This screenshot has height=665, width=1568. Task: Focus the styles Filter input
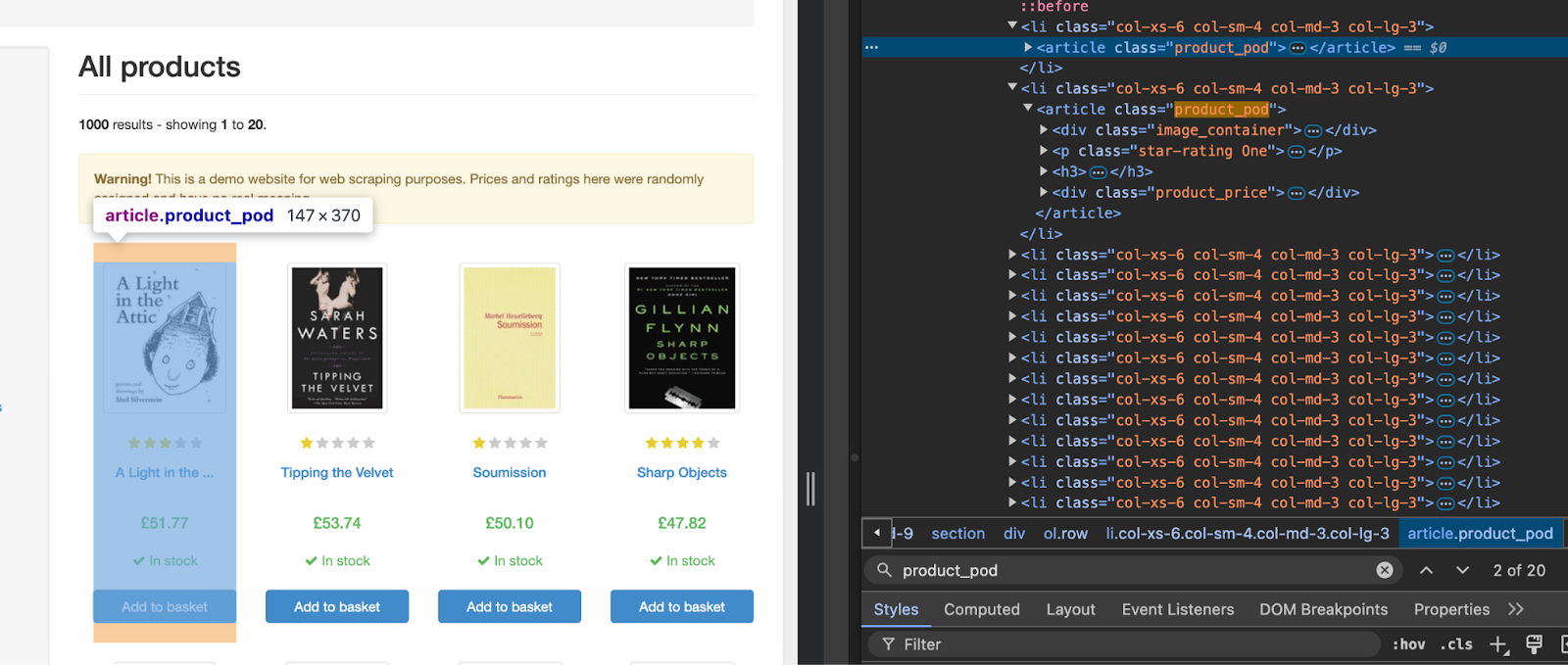[1127, 644]
